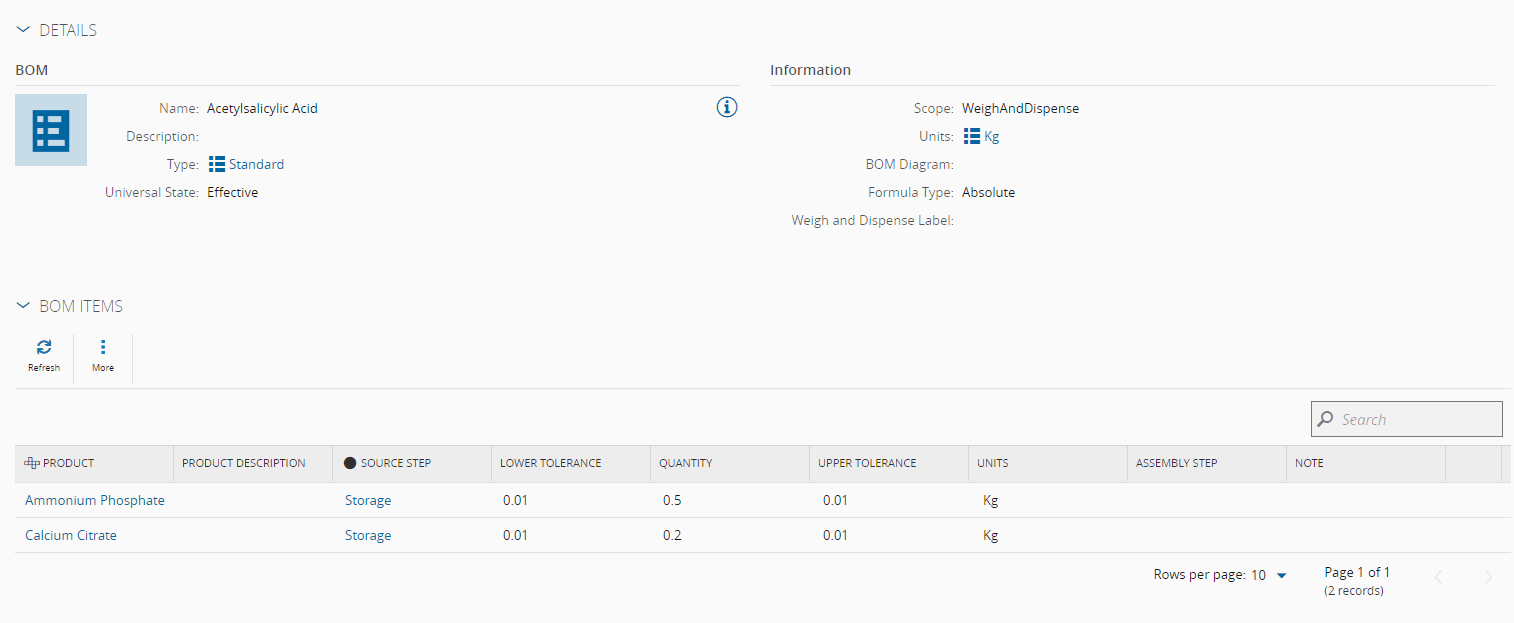The width and height of the screenshot is (1514, 623).
Task: Click the Refresh icon in BOM Items
Action: pyautogui.click(x=44, y=348)
